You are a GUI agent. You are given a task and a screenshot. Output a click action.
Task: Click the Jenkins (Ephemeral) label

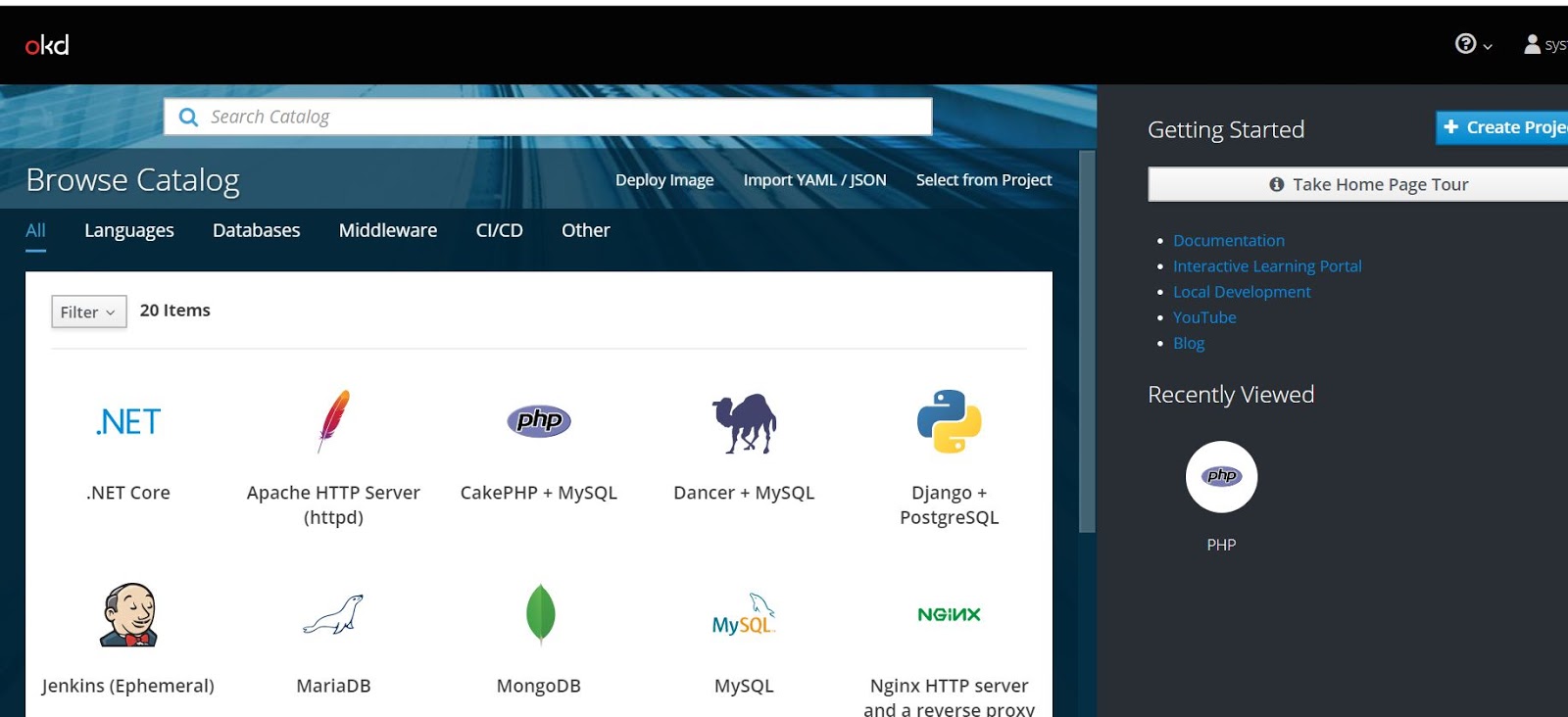128,686
